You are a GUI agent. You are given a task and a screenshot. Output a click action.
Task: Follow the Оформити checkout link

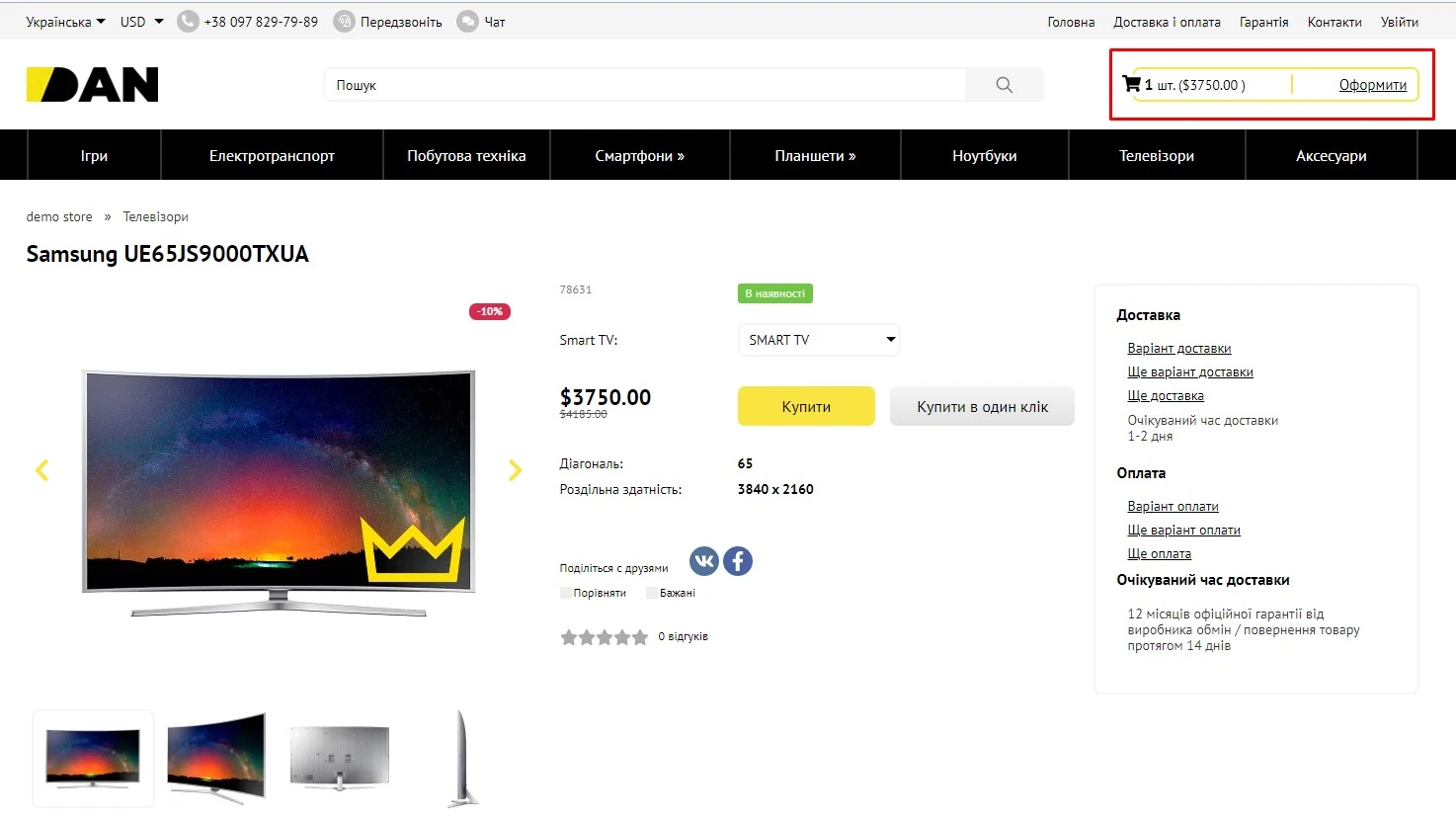(x=1372, y=85)
